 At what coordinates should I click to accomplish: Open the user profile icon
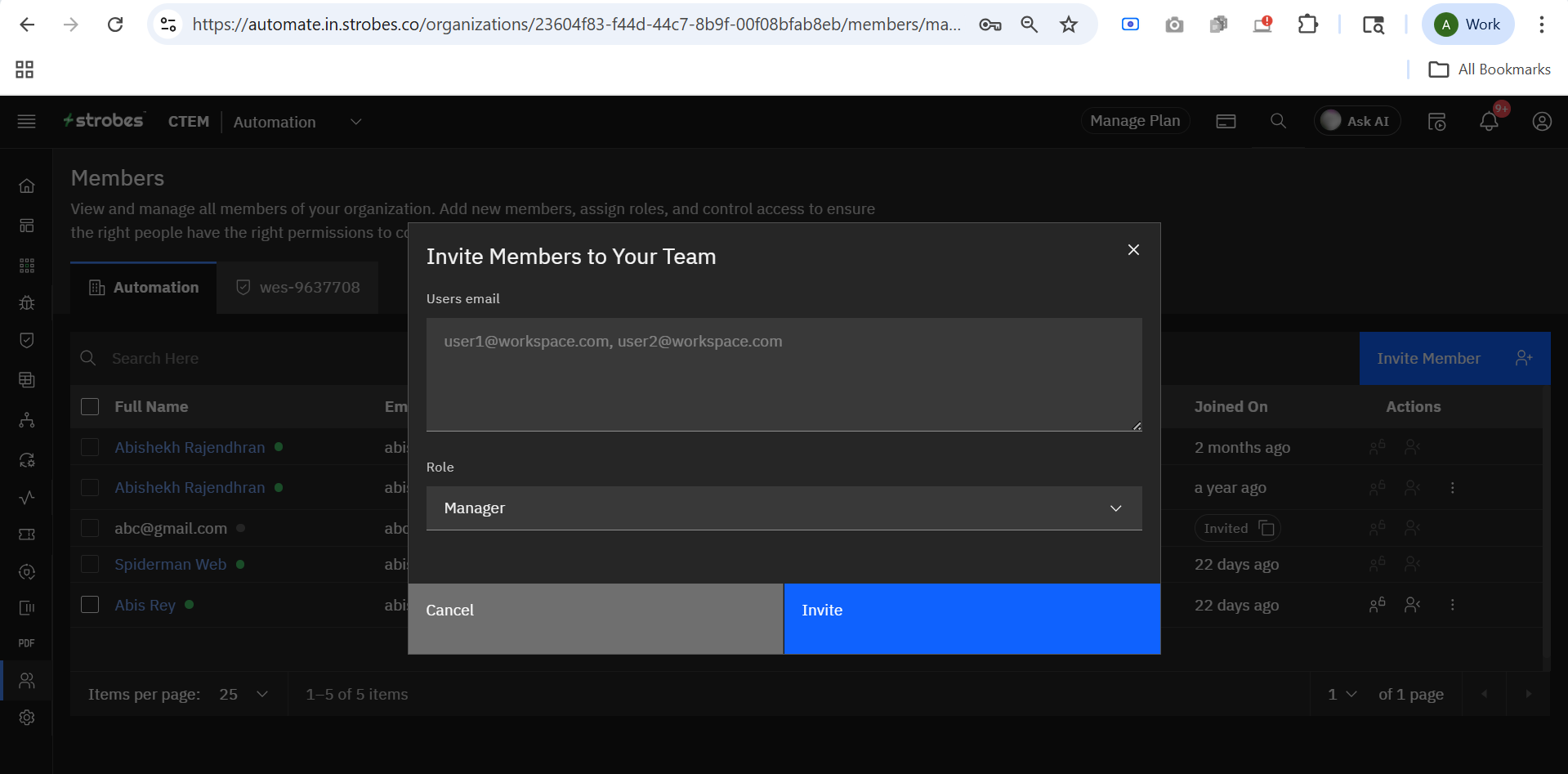[1541, 122]
